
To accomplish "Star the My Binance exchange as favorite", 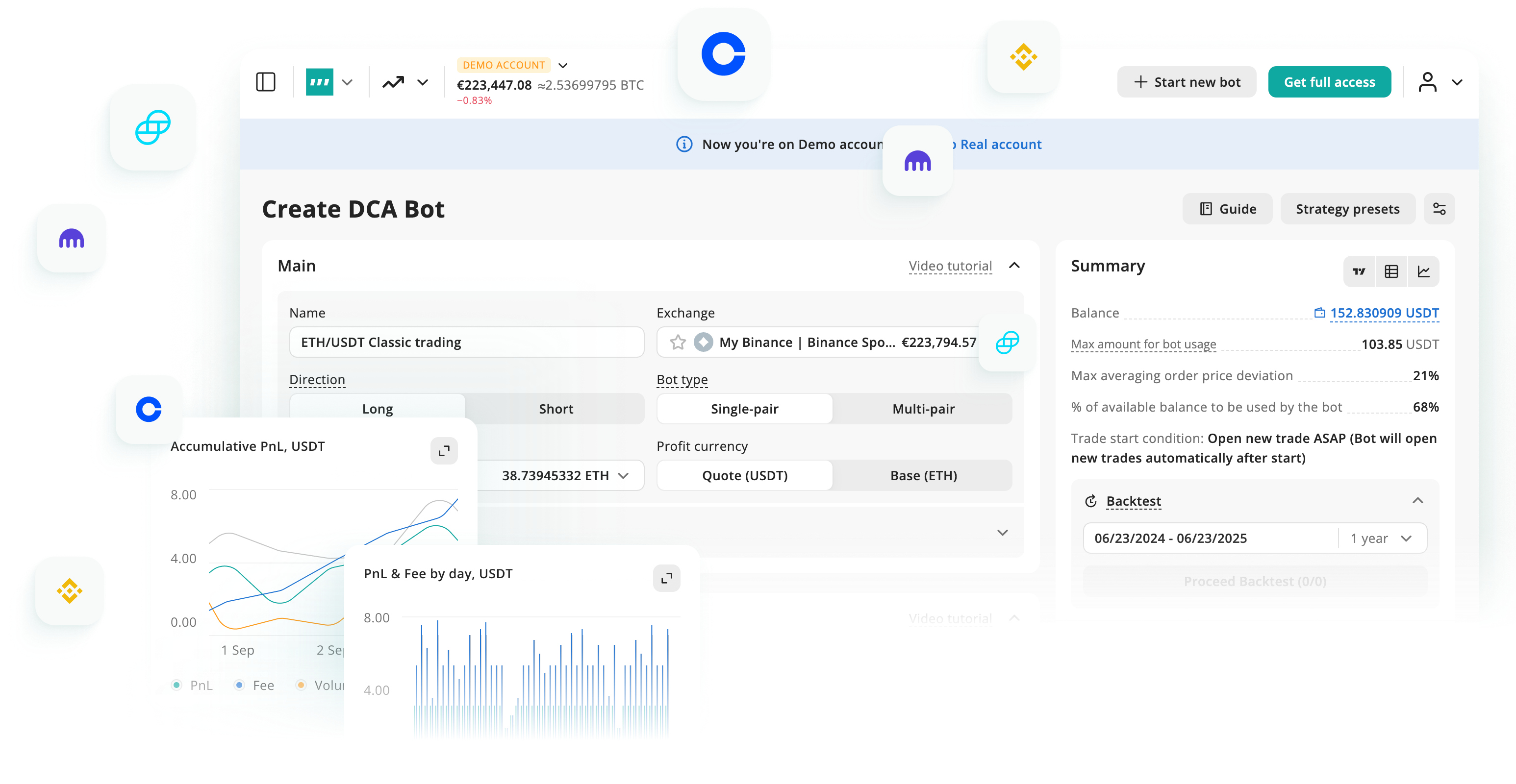I will [x=678, y=342].
